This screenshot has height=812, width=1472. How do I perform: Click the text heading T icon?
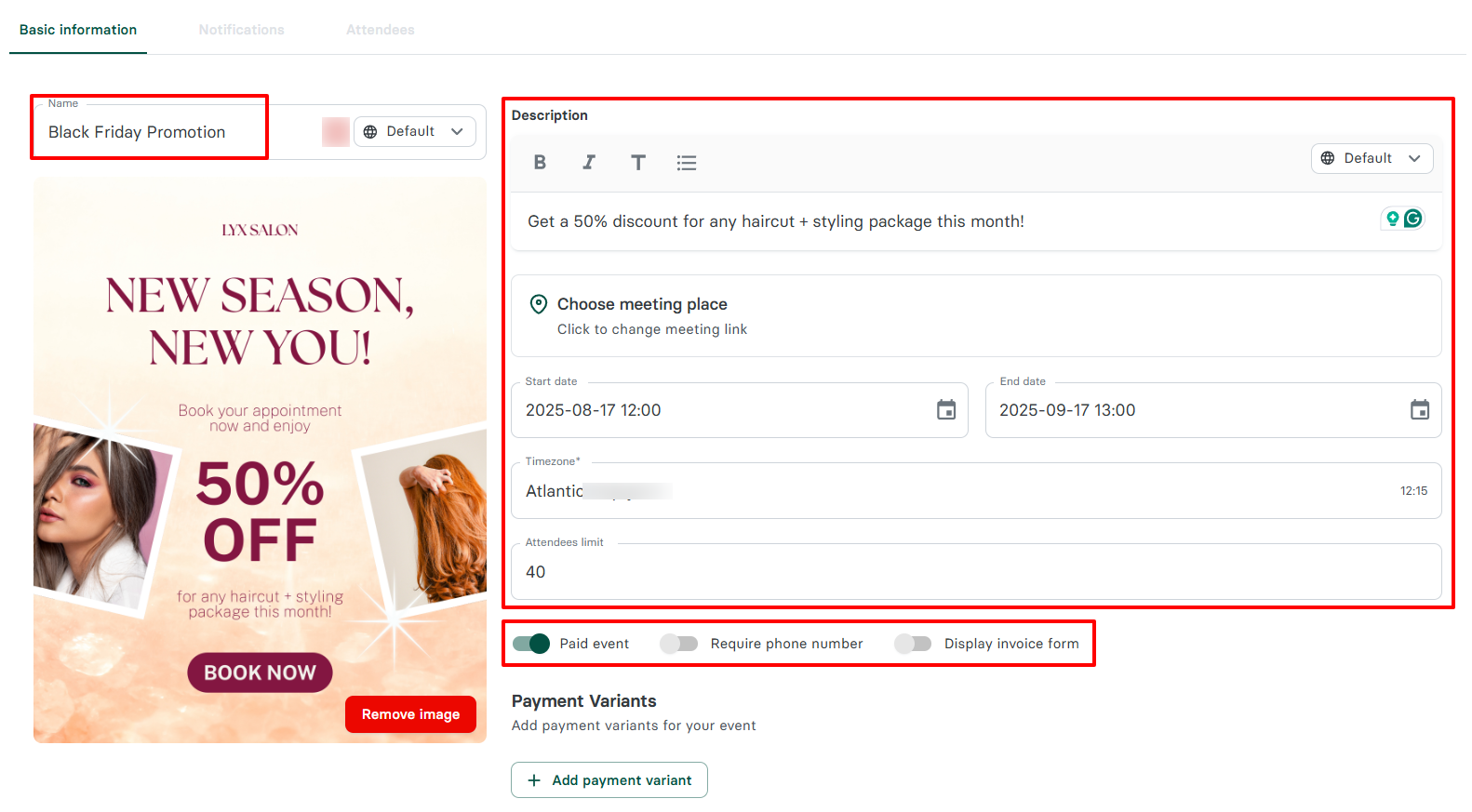638,163
